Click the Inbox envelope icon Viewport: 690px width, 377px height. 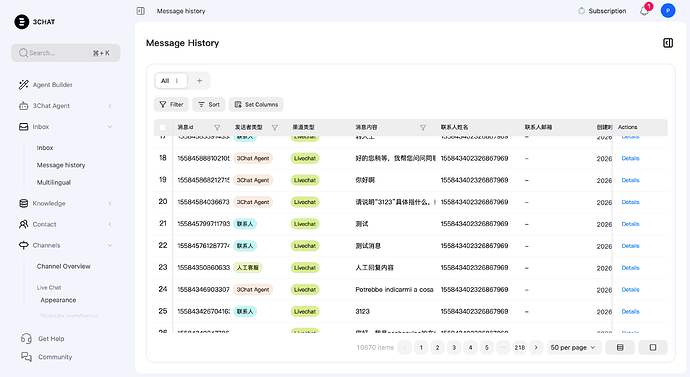pos(23,127)
